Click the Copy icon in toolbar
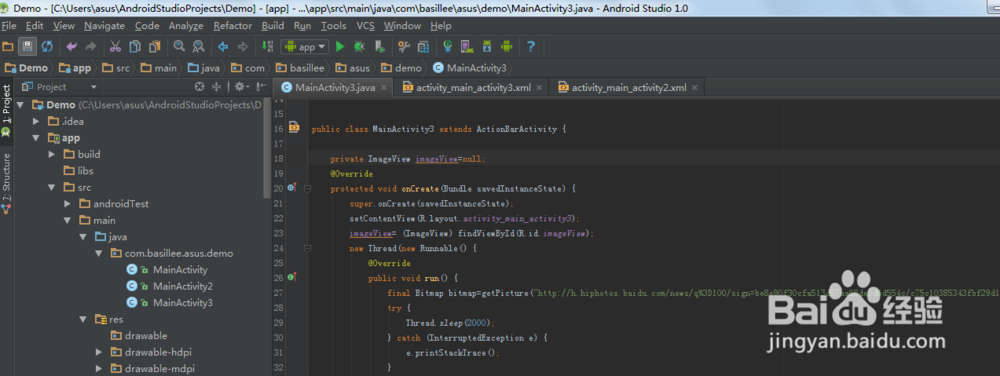 pos(135,47)
